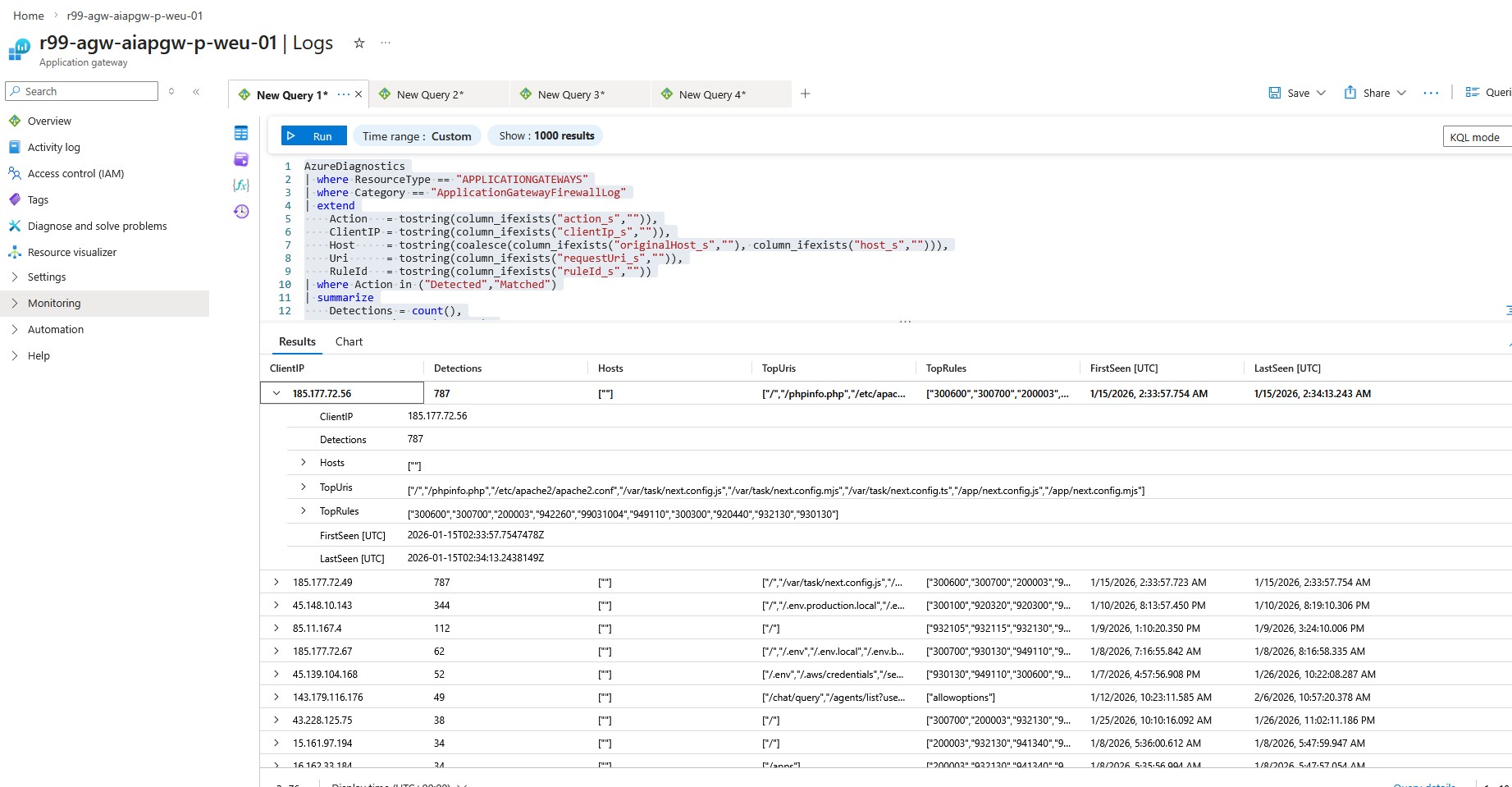Collapse the left navigation menu chevrons

point(196,92)
